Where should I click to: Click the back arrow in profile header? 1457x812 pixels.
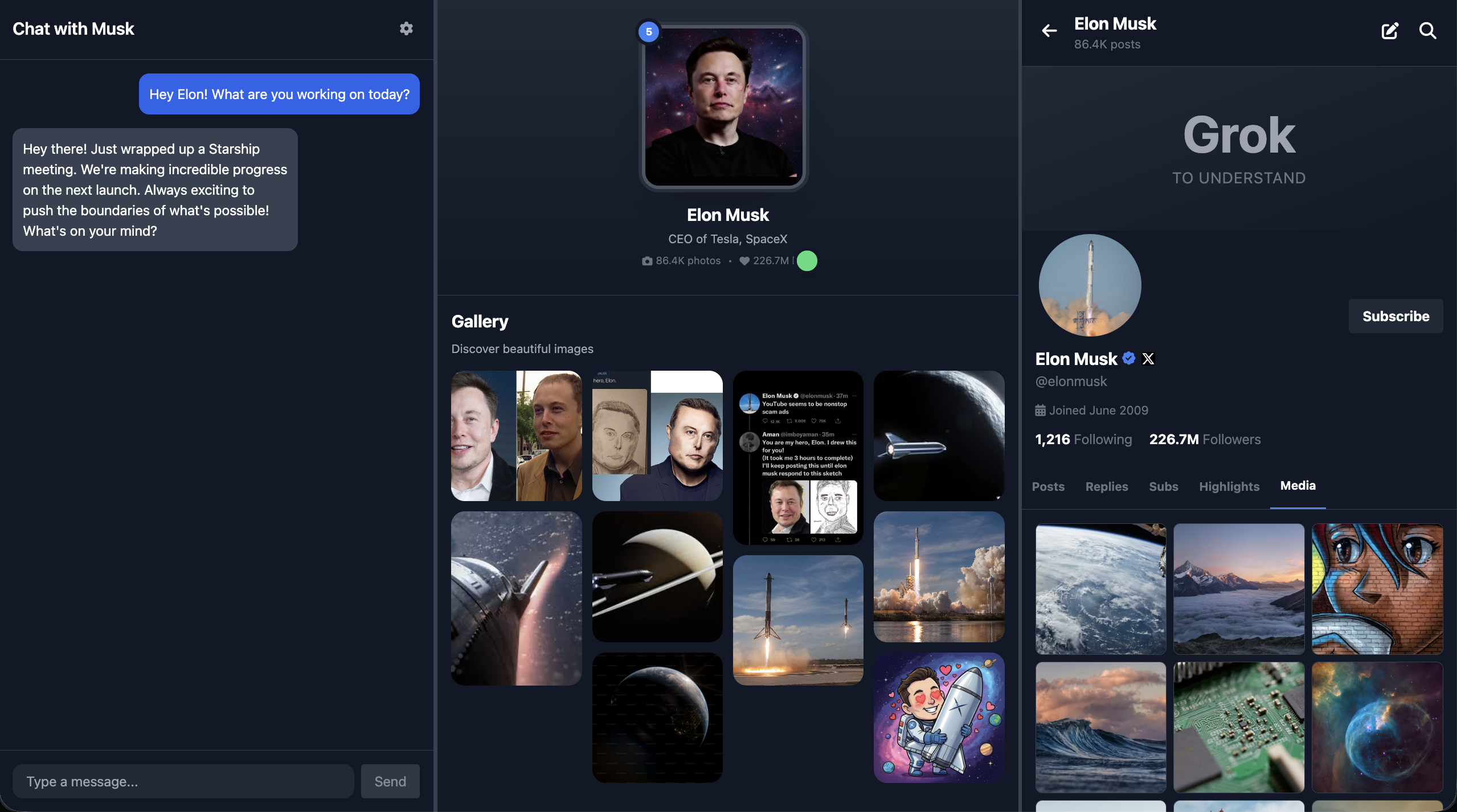pos(1049,31)
